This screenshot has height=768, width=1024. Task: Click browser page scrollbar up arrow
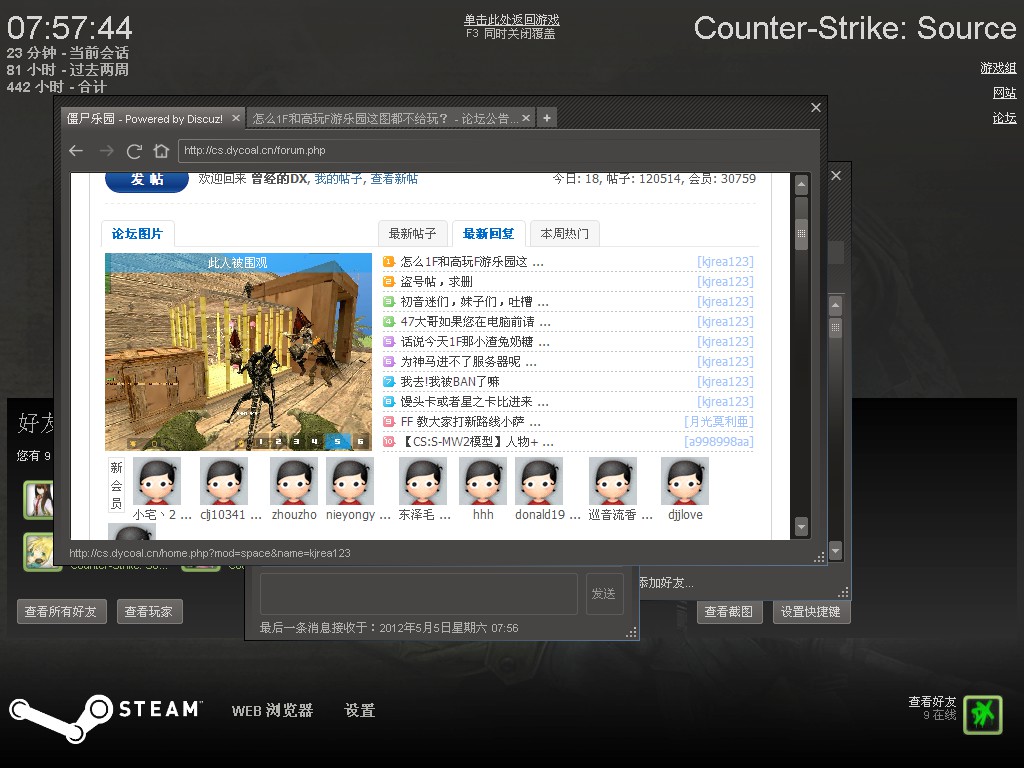click(x=801, y=185)
